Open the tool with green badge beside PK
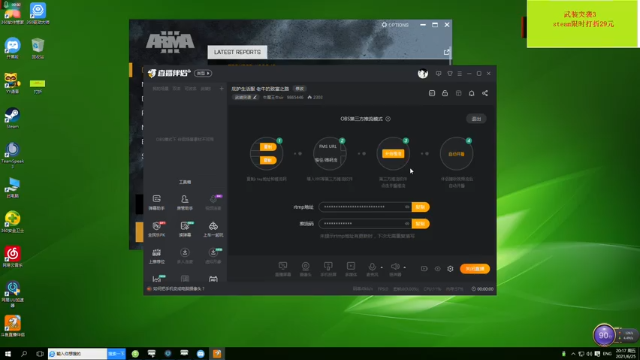This screenshot has height=360, width=640. point(185,229)
